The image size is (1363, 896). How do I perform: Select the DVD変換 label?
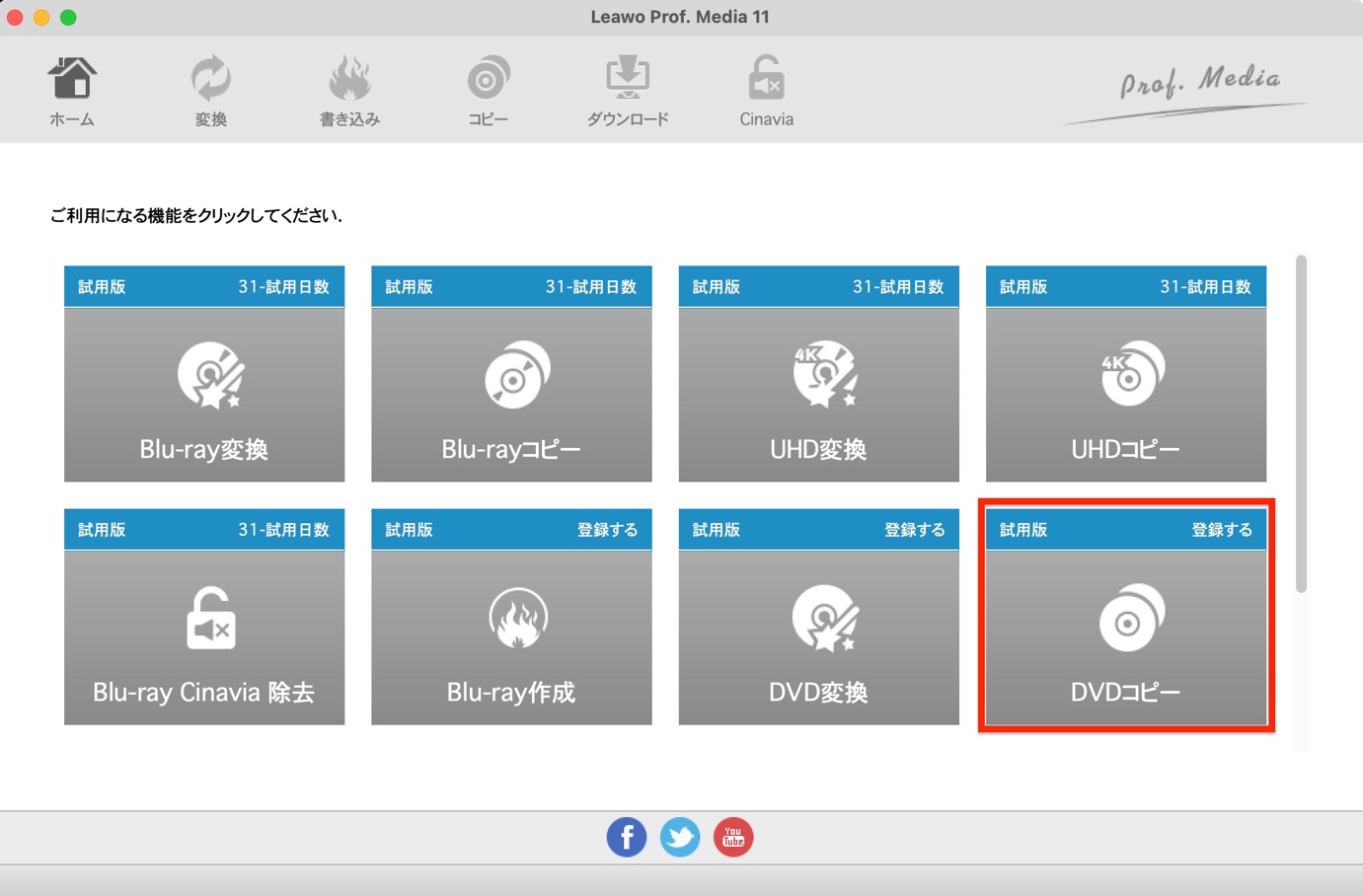click(818, 693)
